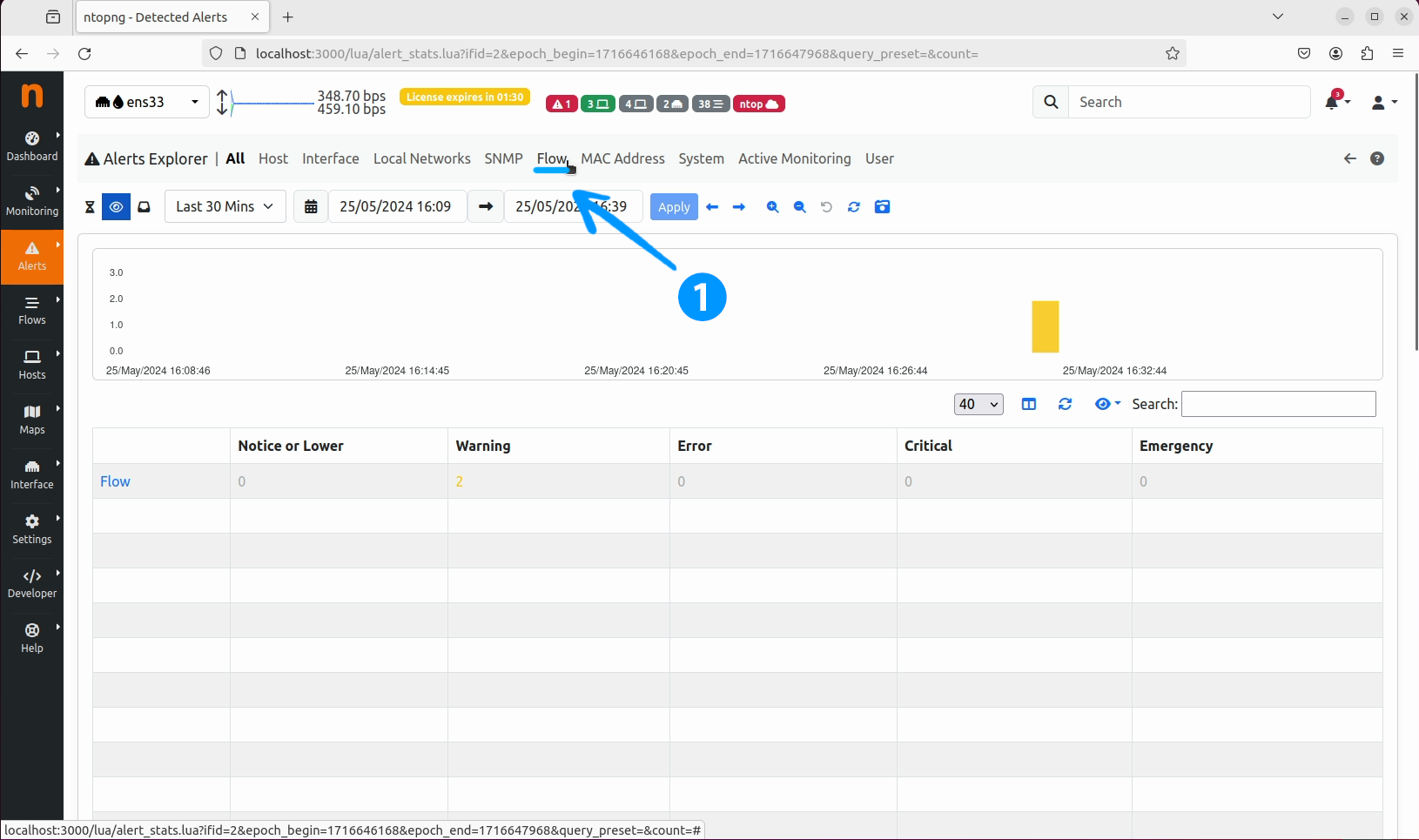Click the help question mark icon
The image size is (1419, 840).
point(1377,158)
